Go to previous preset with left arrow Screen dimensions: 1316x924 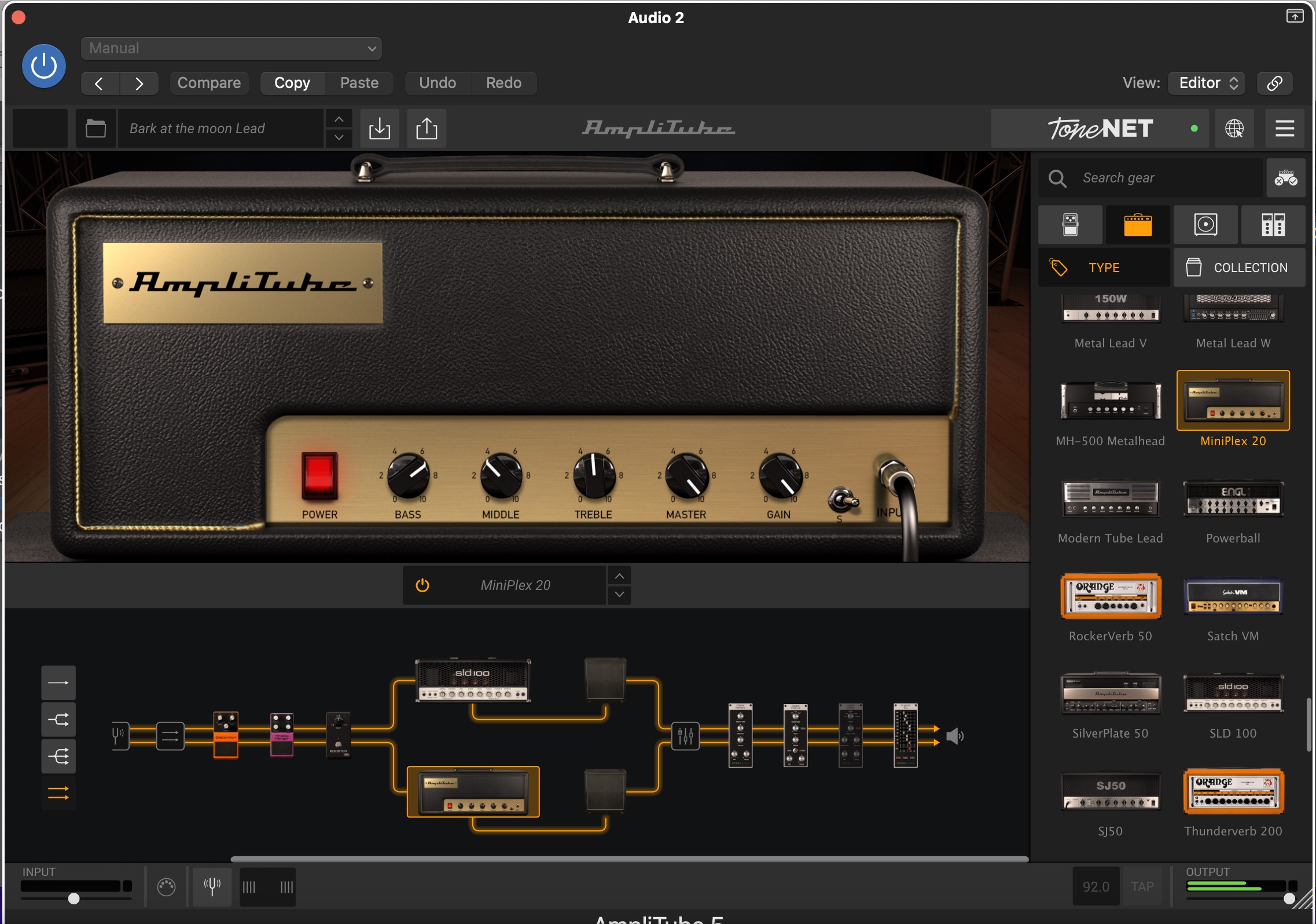[100, 83]
